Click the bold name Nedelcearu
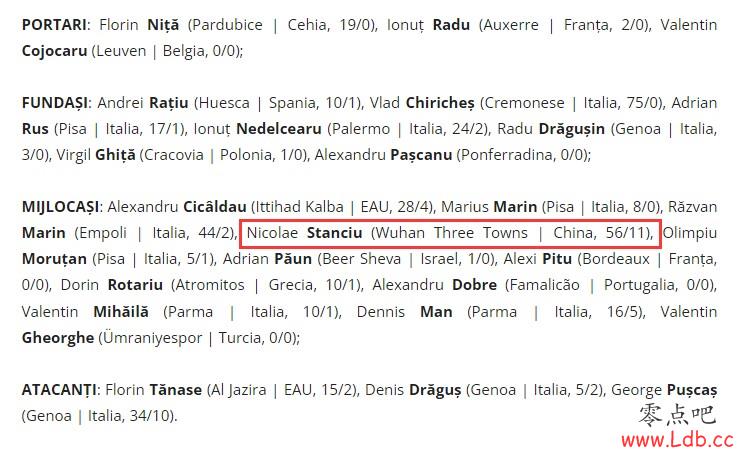 click(279, 129)
